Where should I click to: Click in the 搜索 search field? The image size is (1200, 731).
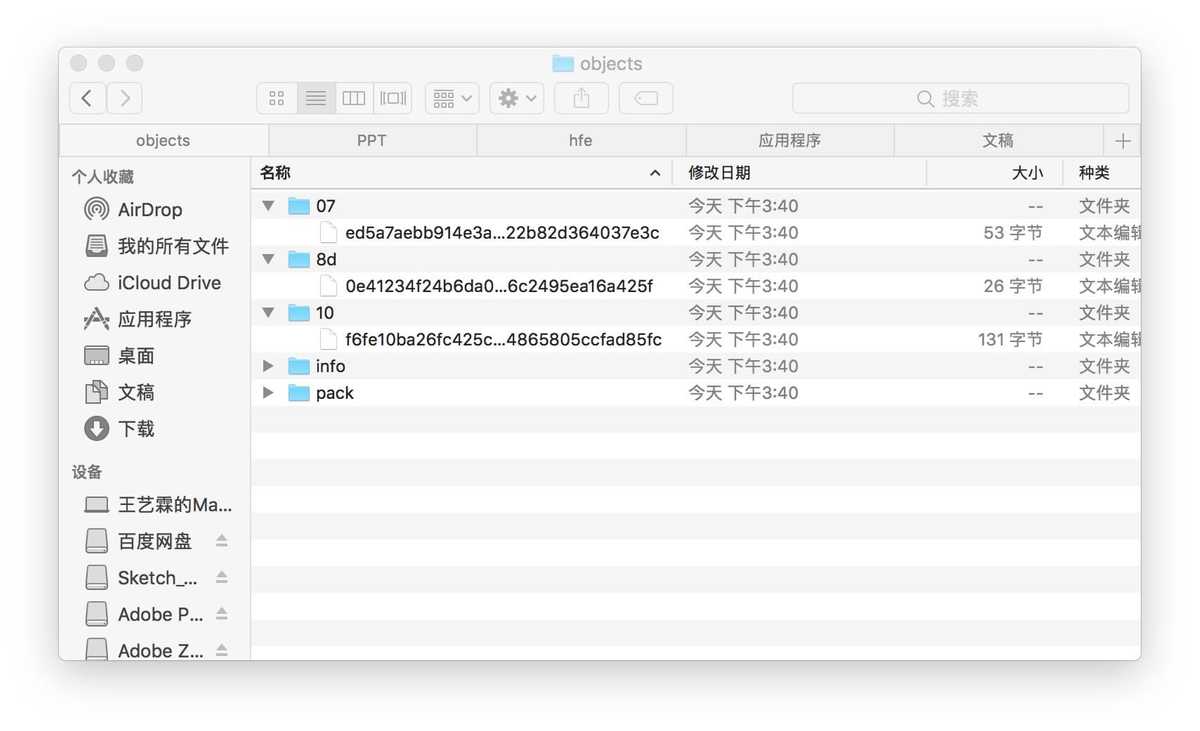tap(960, 98)
